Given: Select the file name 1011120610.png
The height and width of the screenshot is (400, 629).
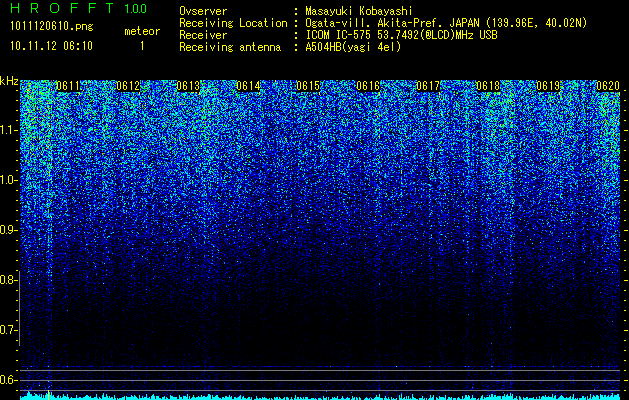Looking at the screenshot, I should pyautogui.click(x=52, y=27).
